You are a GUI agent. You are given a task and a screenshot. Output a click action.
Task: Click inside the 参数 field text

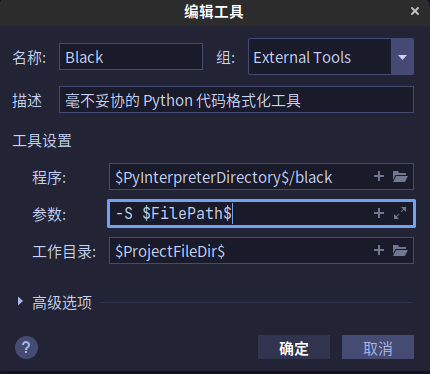[x=174, y=213]
